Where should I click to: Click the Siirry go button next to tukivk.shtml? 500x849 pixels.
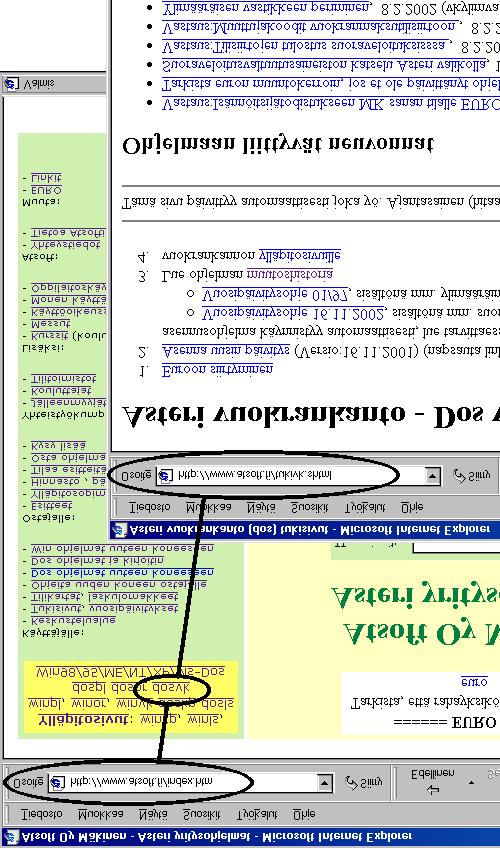[471, 476]
